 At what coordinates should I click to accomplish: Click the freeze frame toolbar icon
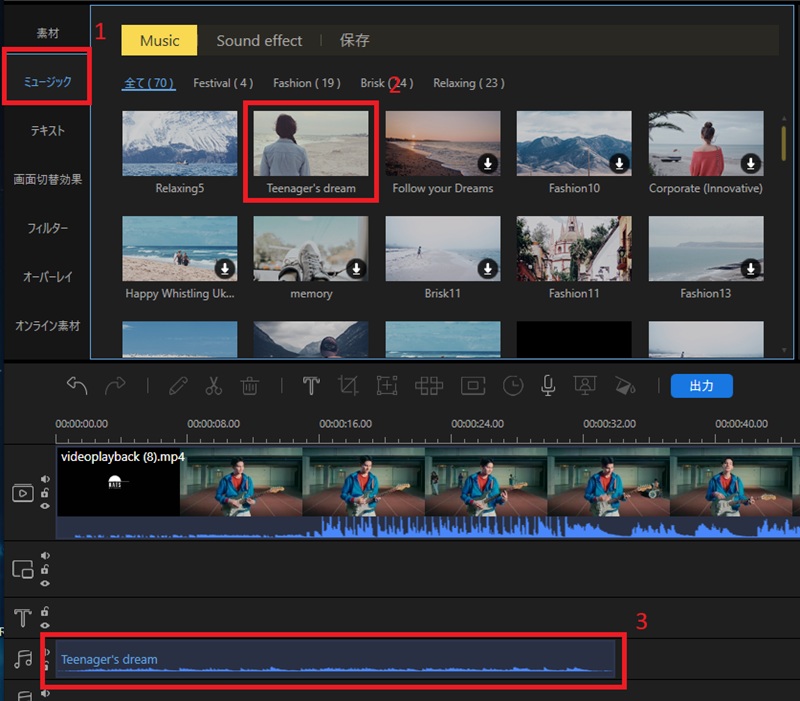pyautogui.click(x=473, y=386)
